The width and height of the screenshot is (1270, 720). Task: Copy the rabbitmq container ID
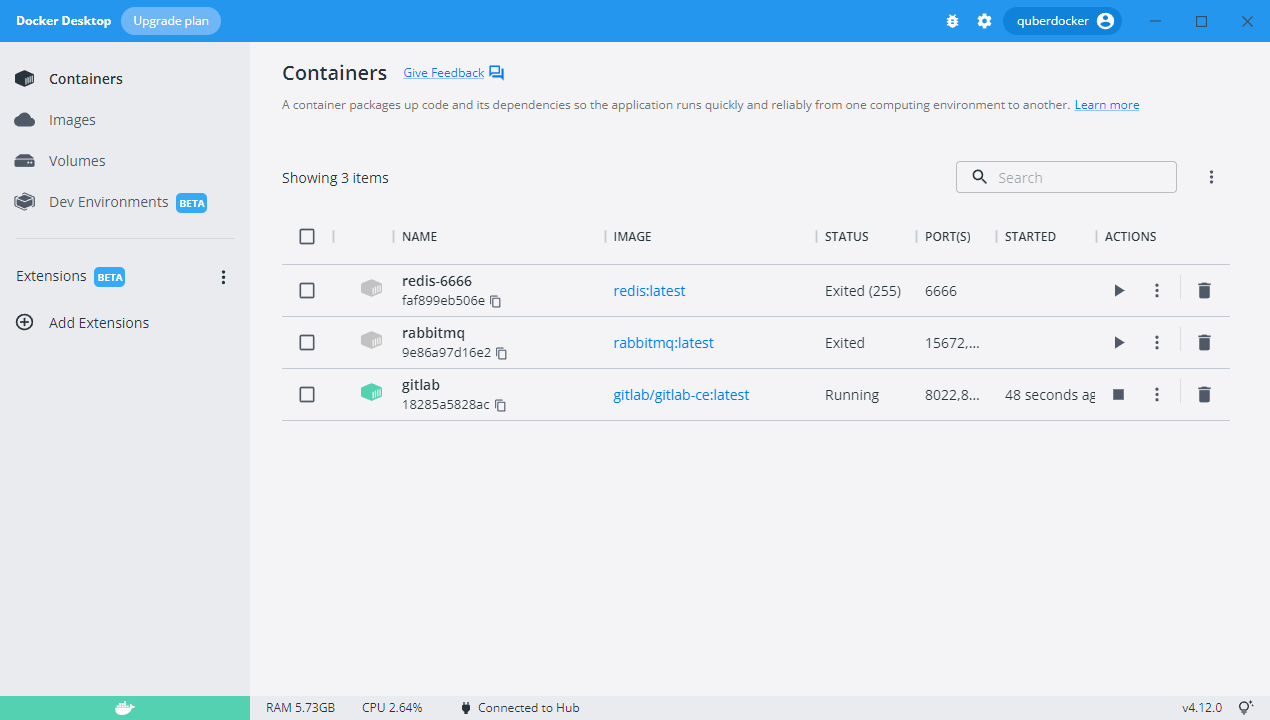point(502,353)
